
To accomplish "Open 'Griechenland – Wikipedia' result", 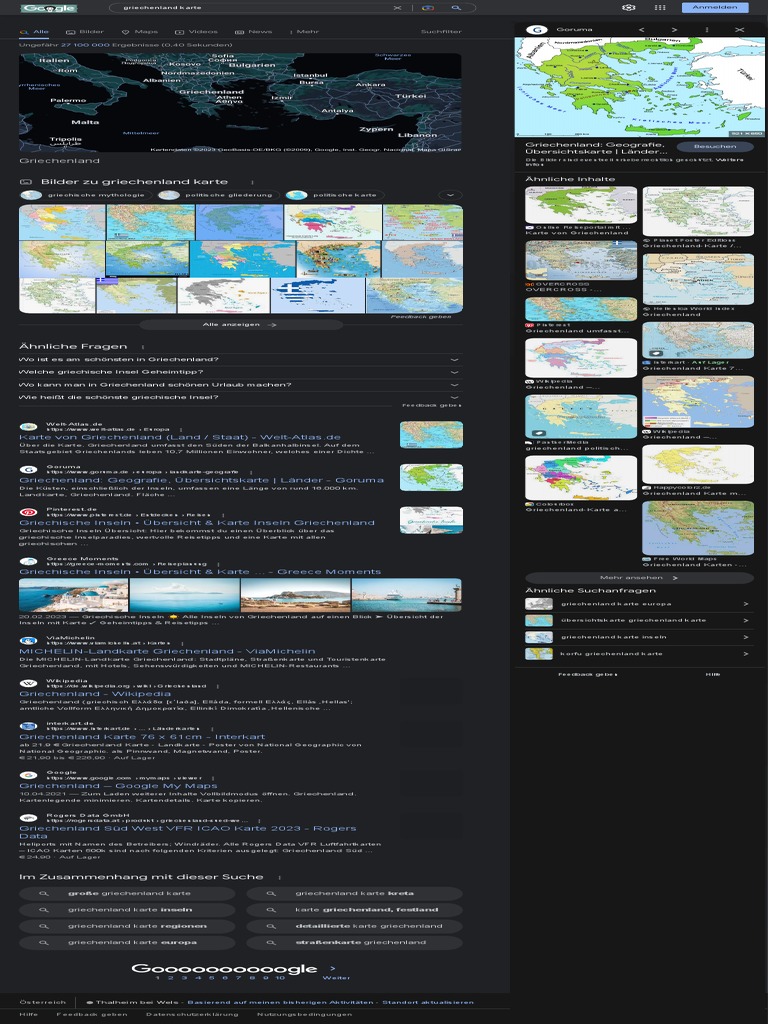I will (x=95, y=694).
